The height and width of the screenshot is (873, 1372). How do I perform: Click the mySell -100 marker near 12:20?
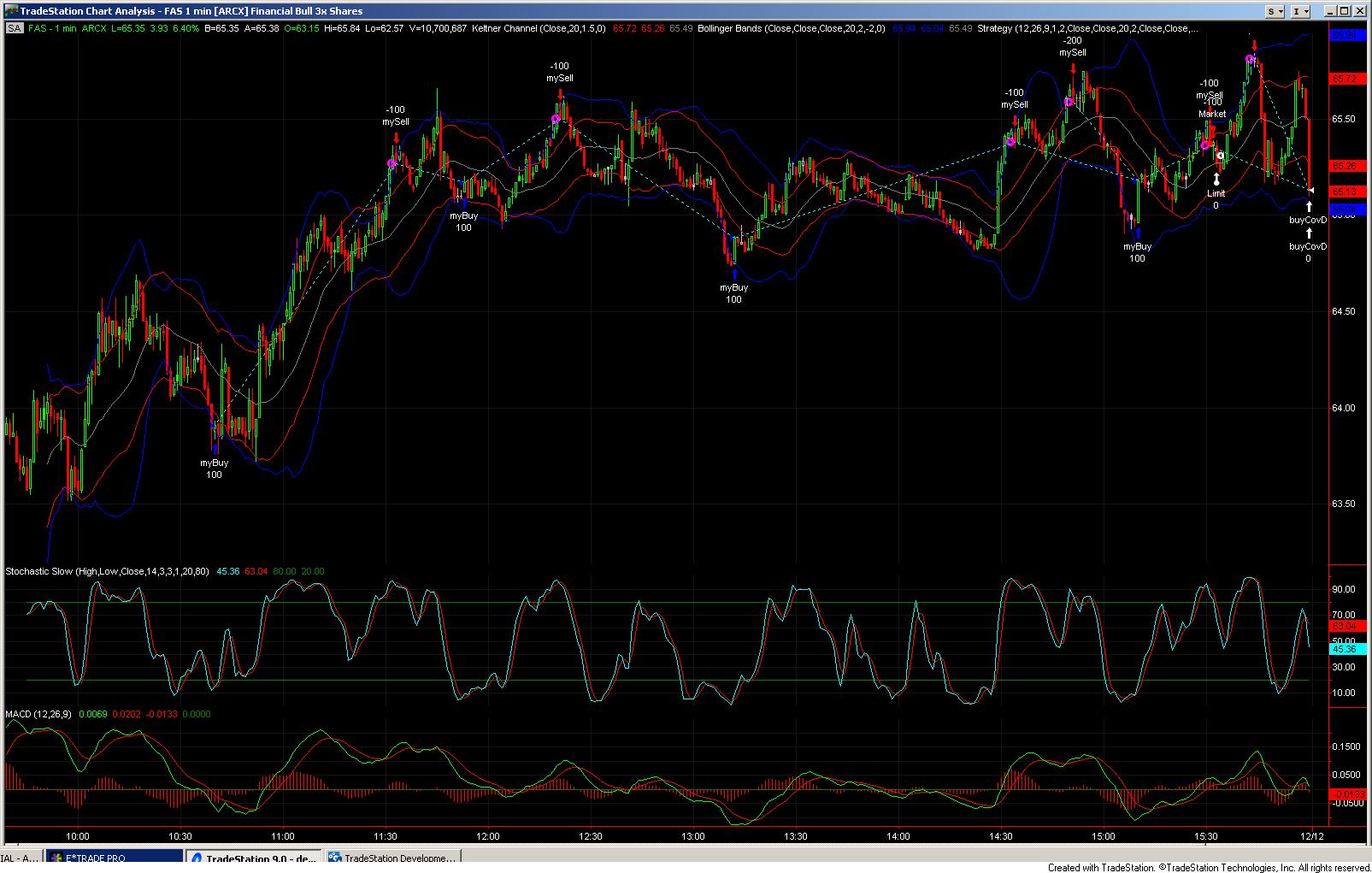pyautogui.click(x=560, y=72)
